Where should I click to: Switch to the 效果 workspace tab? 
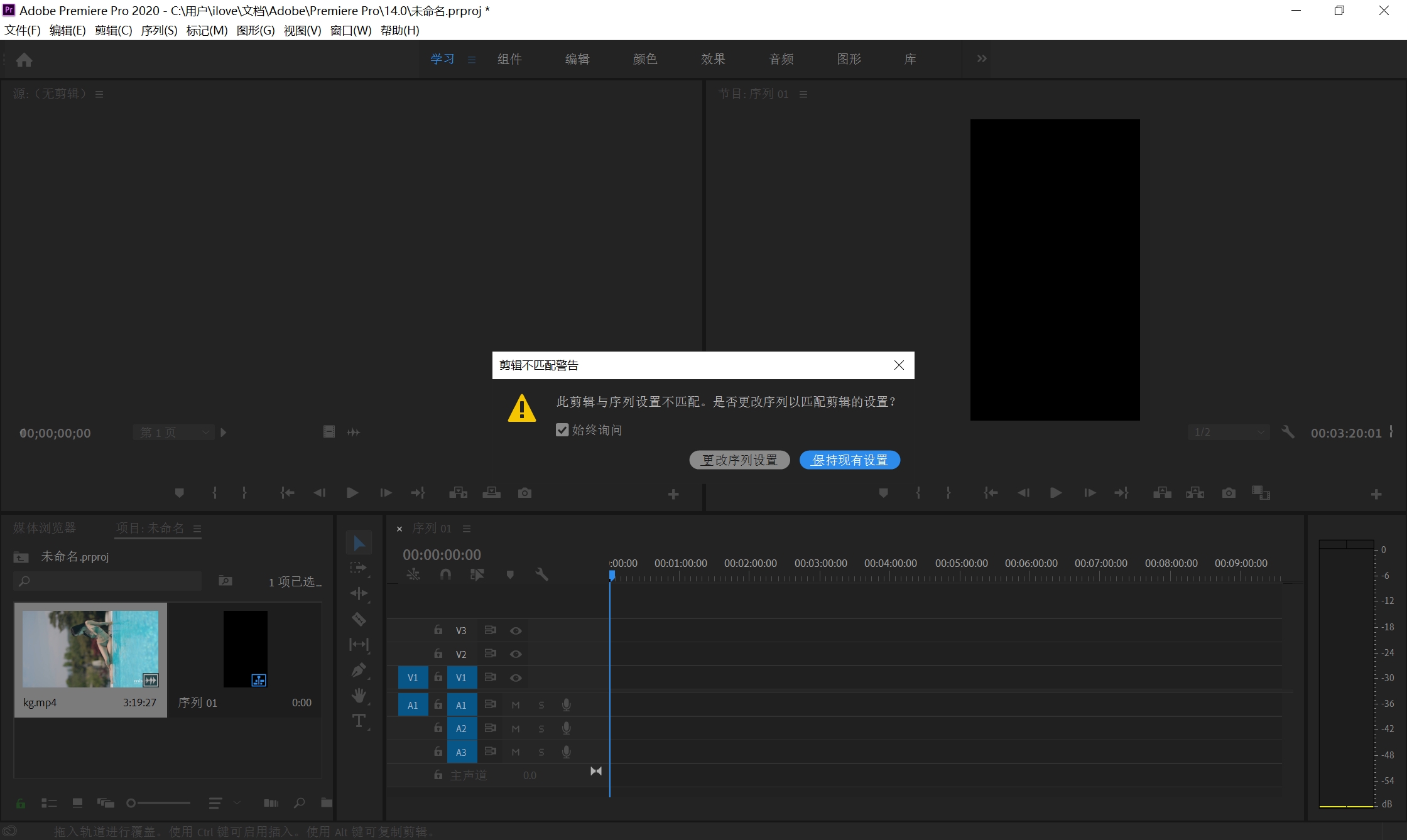tap(713, 58)
